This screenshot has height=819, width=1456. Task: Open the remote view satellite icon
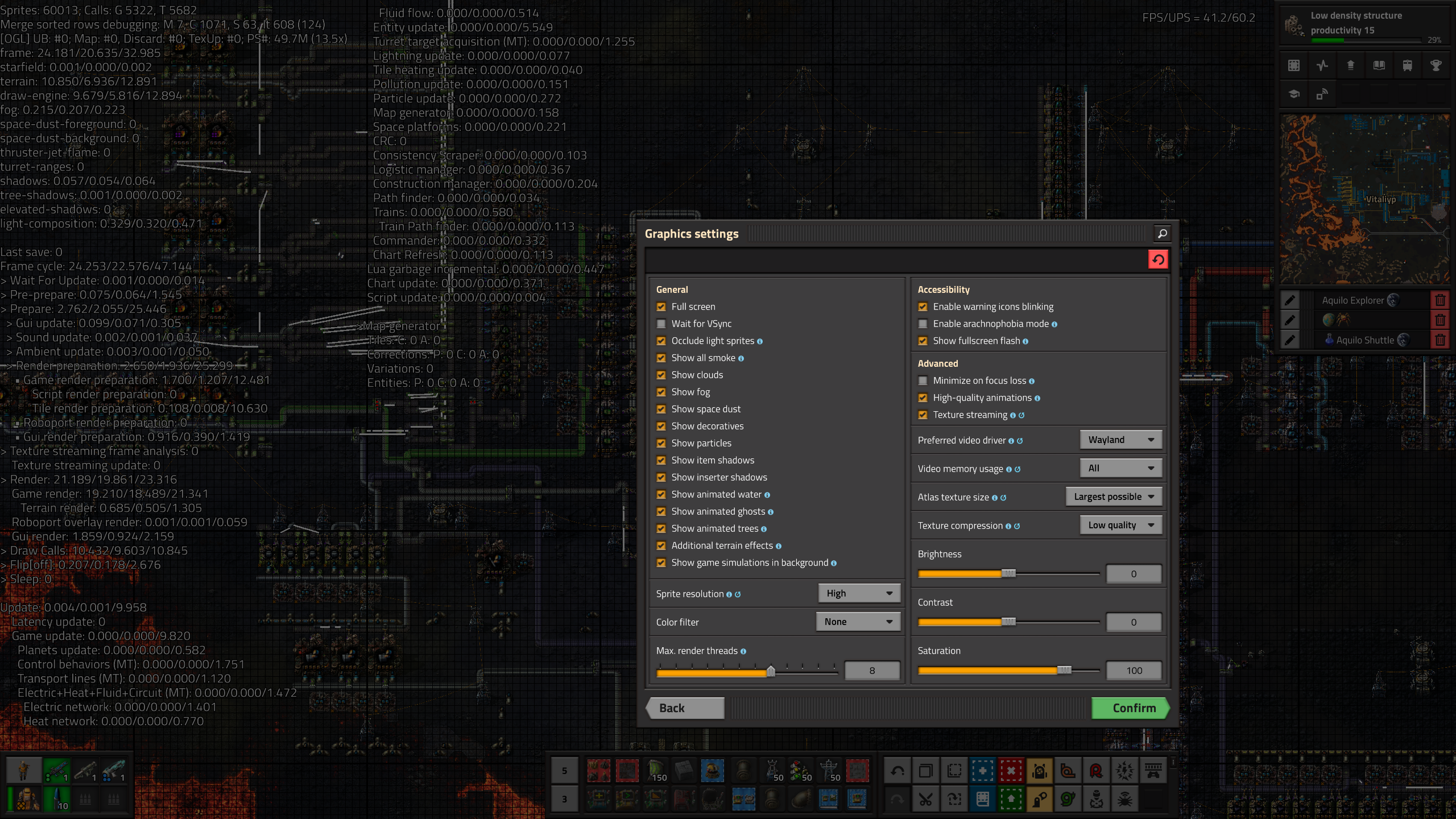pyautogui.click(x=1322, y=94)
